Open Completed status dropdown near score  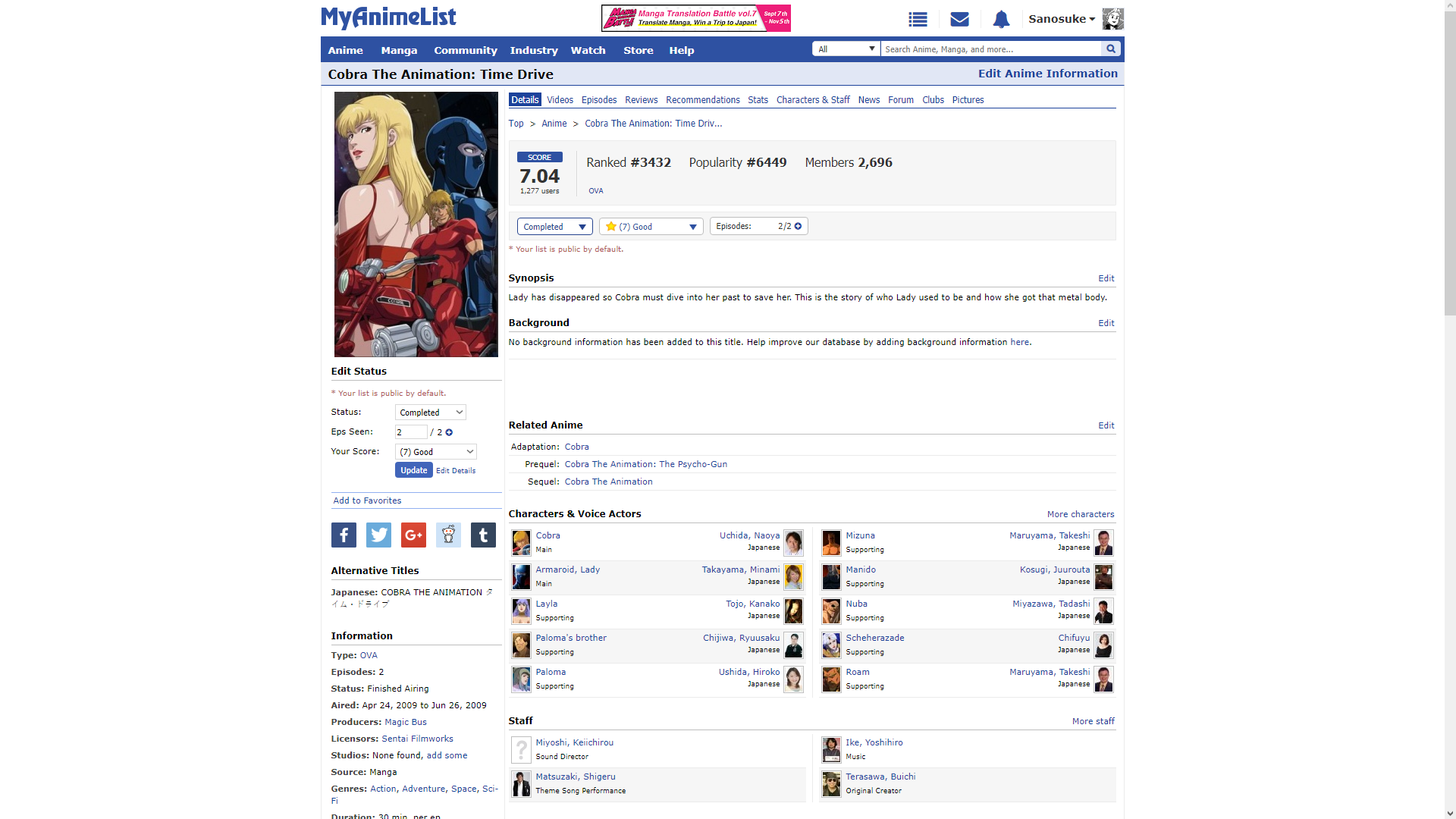pos(555,227)
